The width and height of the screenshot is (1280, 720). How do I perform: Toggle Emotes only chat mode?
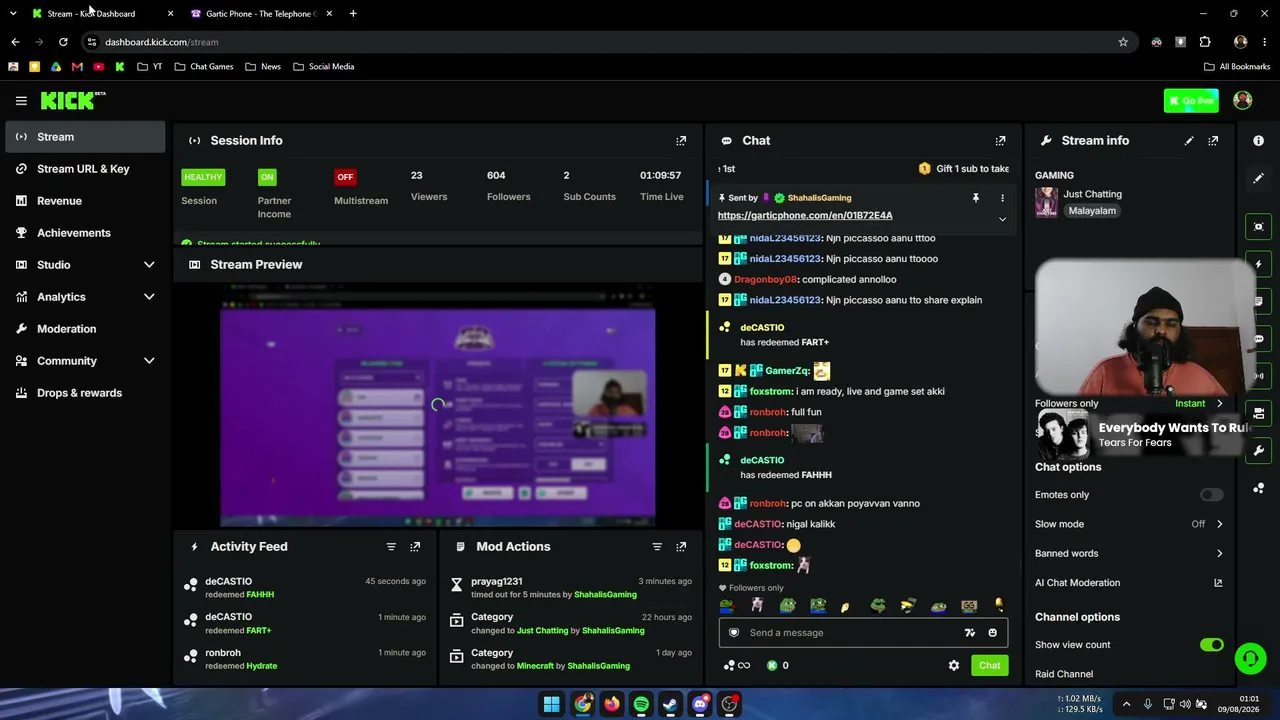click(1211, 495)
